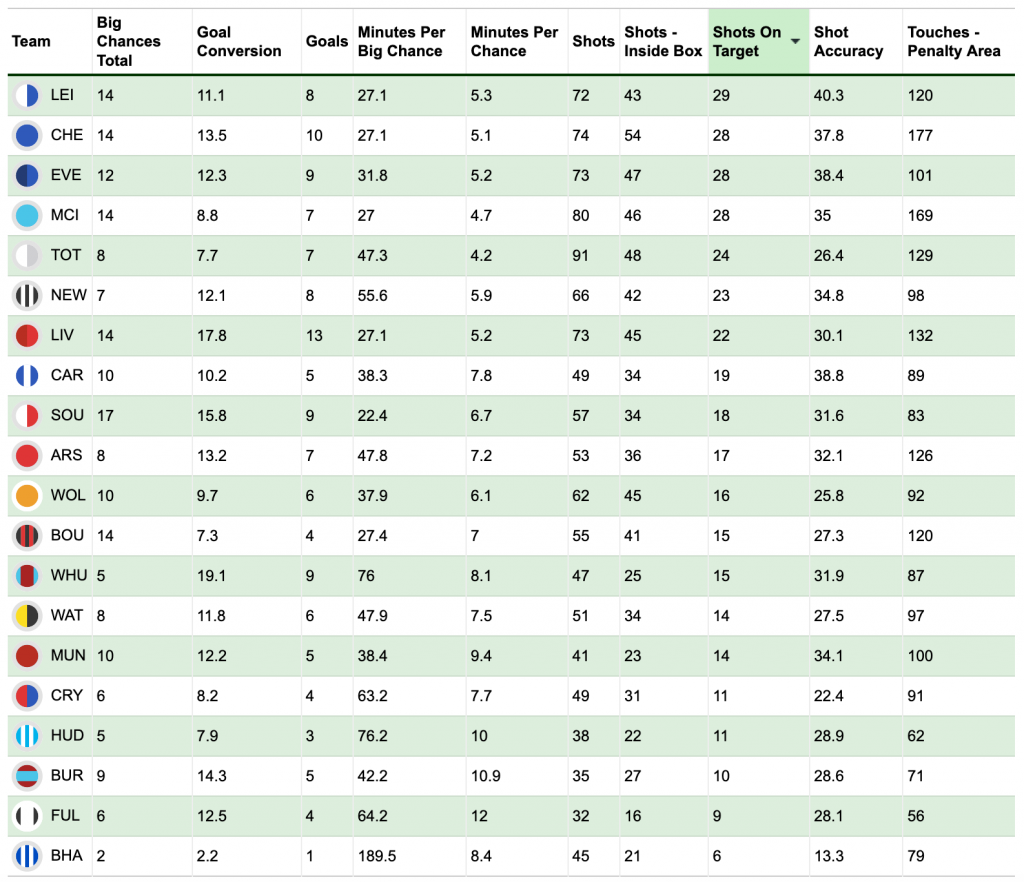Click the LEI team badge icon

[x=27, y=95]
